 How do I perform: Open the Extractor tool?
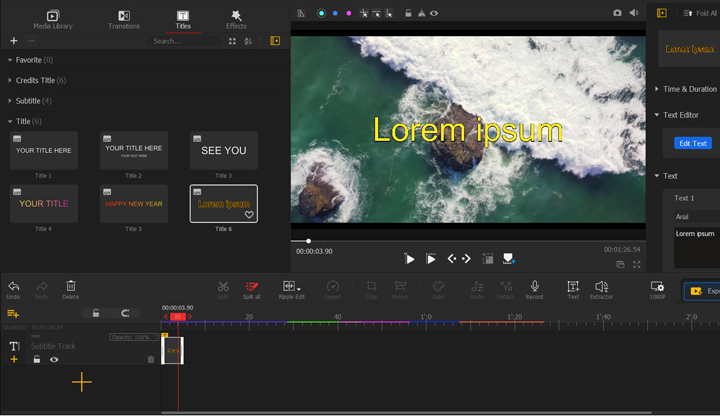(x=601, y=287)
